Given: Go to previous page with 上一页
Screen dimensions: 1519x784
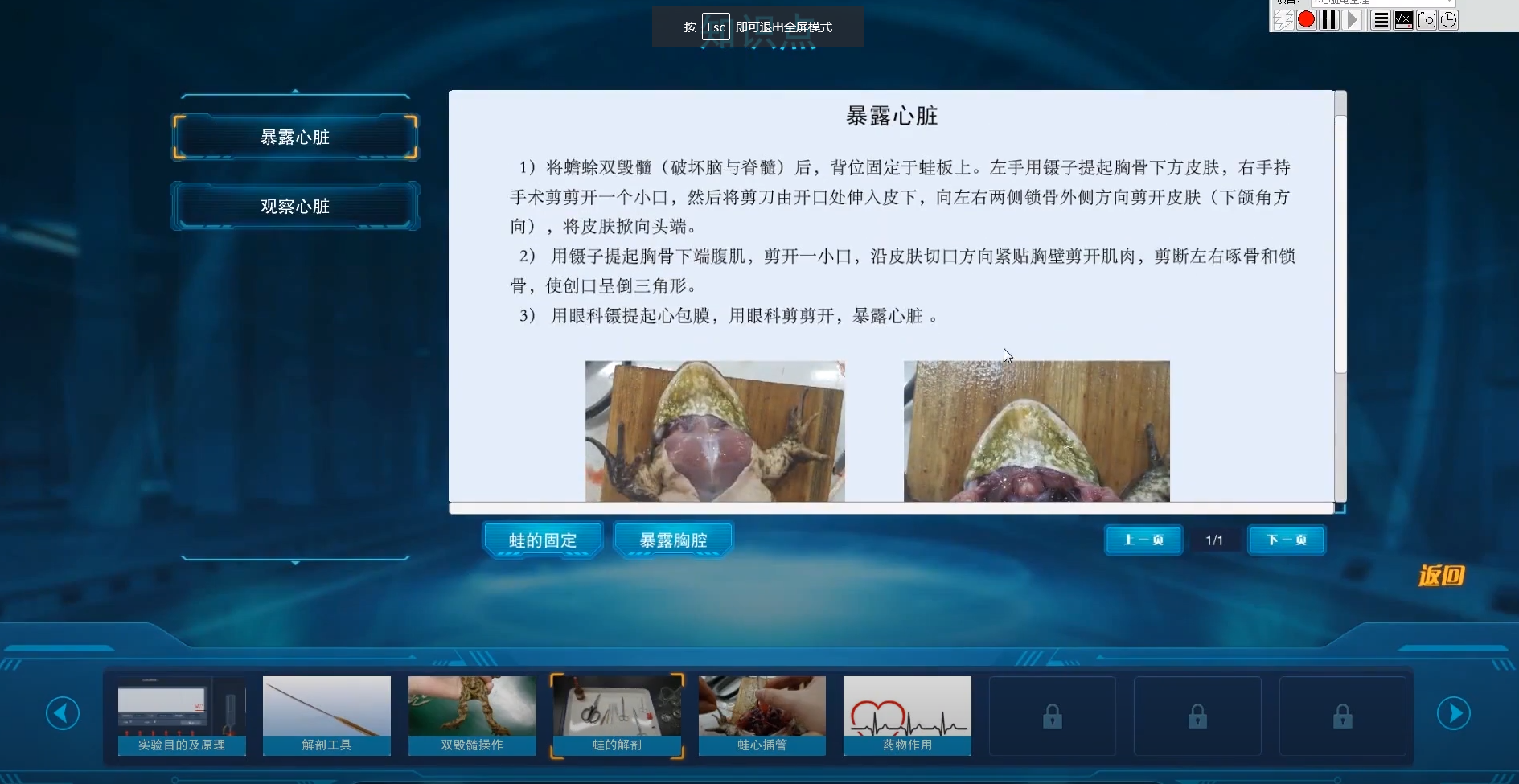Looking at the screenshot, I should (x=1143, y=540).
